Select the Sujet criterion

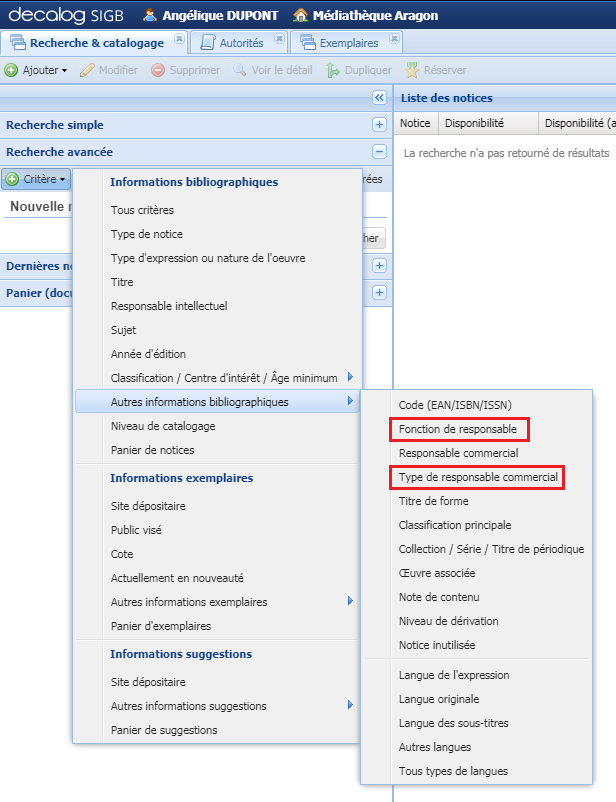pyautogui.click(x=217, y=330)
